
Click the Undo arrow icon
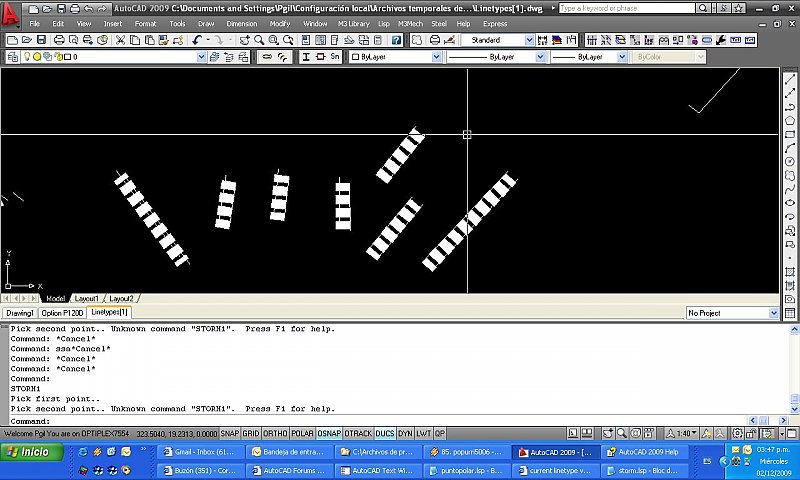[197, 40]
